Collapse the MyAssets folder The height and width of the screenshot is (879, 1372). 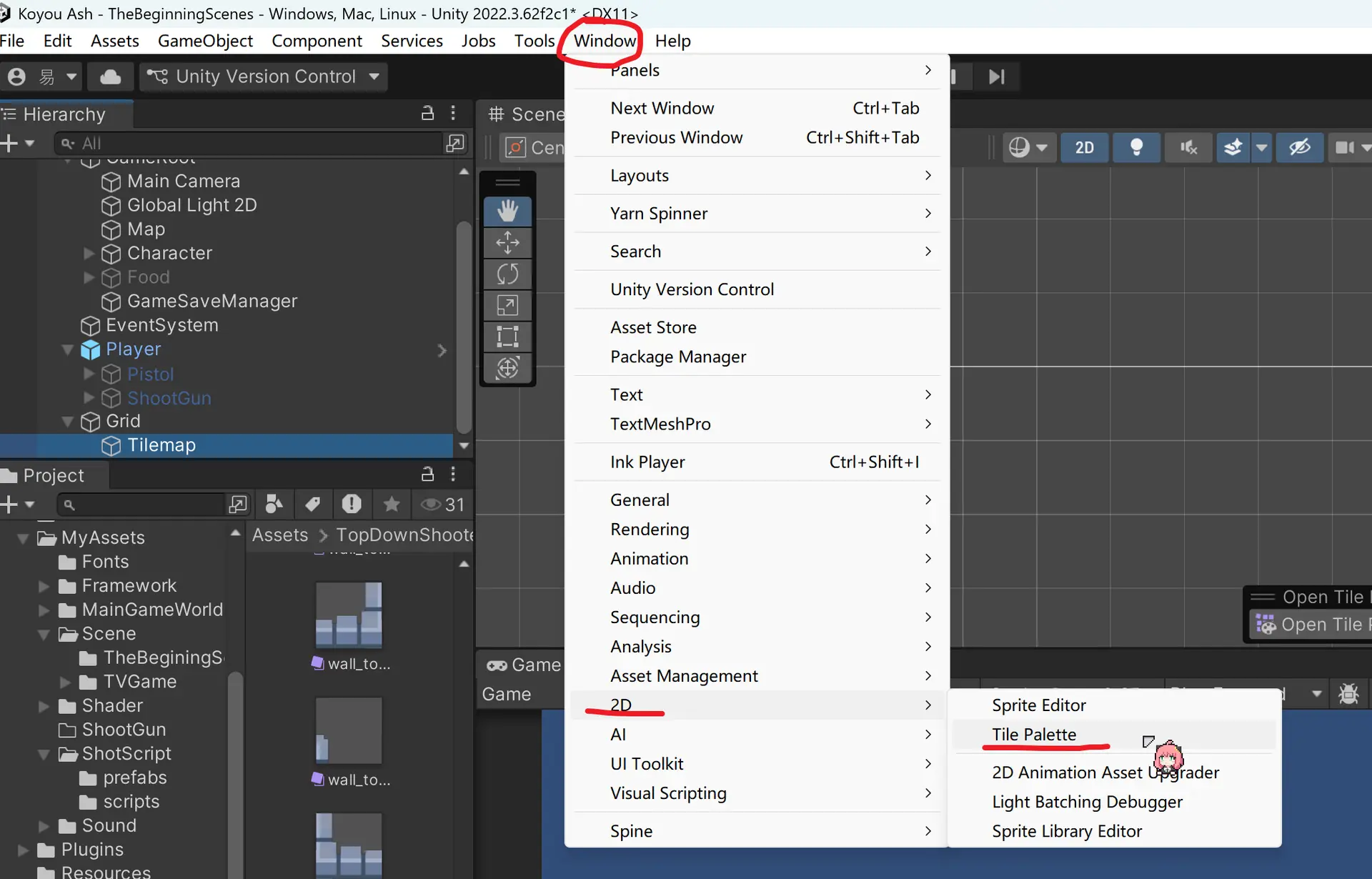23,538
